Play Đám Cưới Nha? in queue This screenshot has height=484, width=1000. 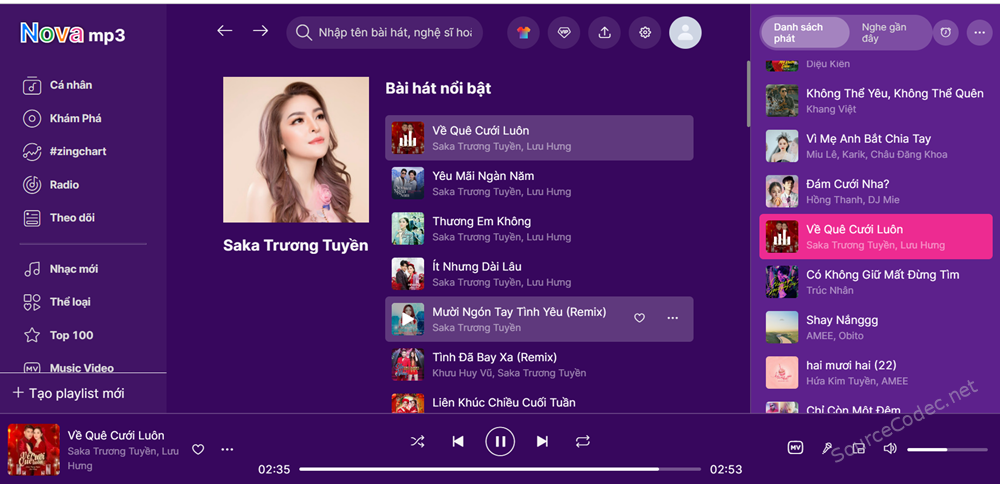(x=876, y=191)
